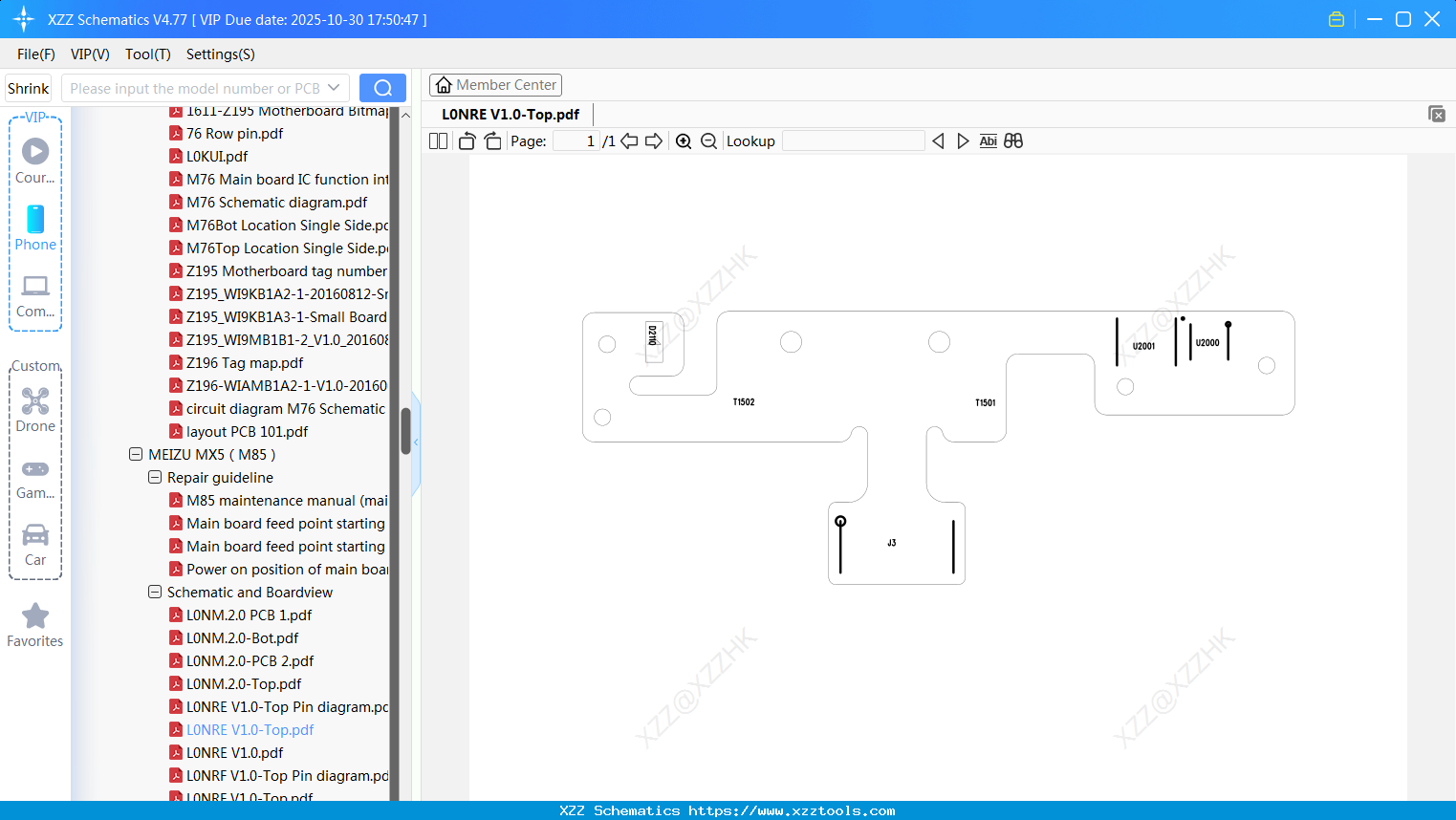Viewport: 1456px width, 820px height.
Task: Click the U2001 component label
Action: [1143, 346]
